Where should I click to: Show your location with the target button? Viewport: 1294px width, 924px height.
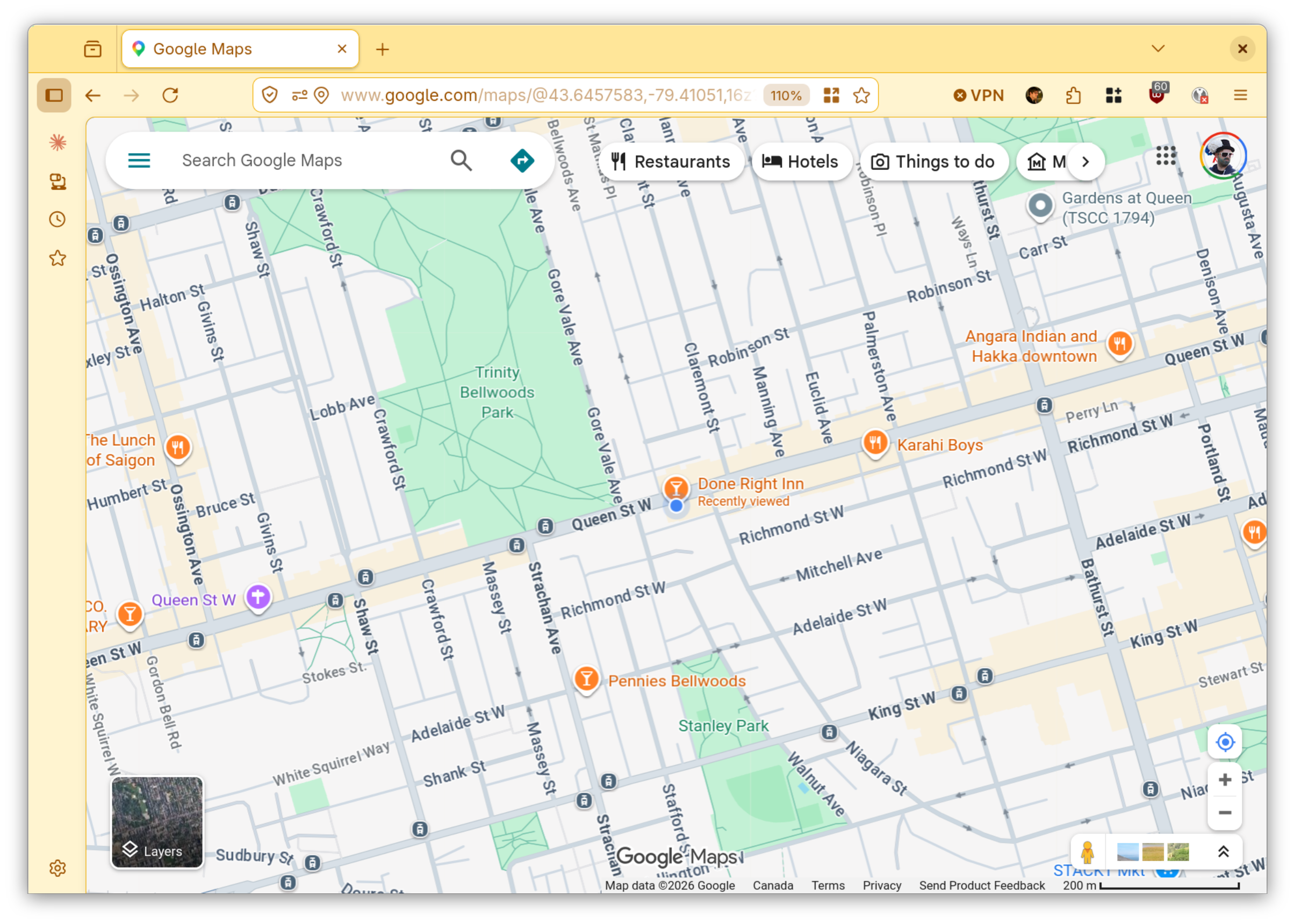click(1225, 742)
